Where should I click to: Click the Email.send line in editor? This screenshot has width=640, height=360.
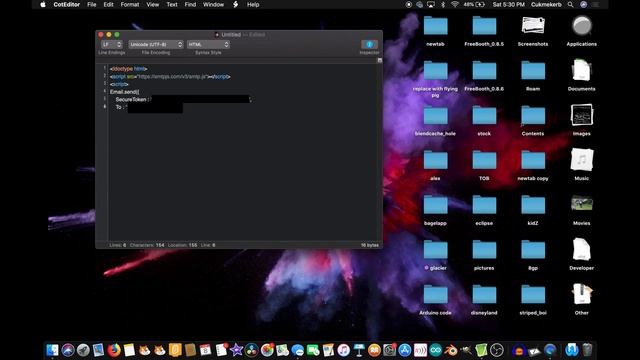124,92
